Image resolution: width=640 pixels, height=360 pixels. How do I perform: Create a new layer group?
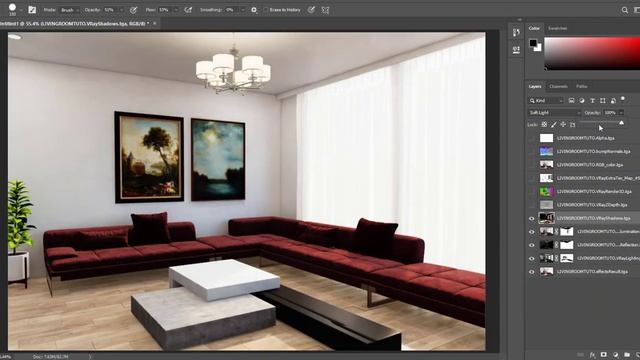(627, 355)
